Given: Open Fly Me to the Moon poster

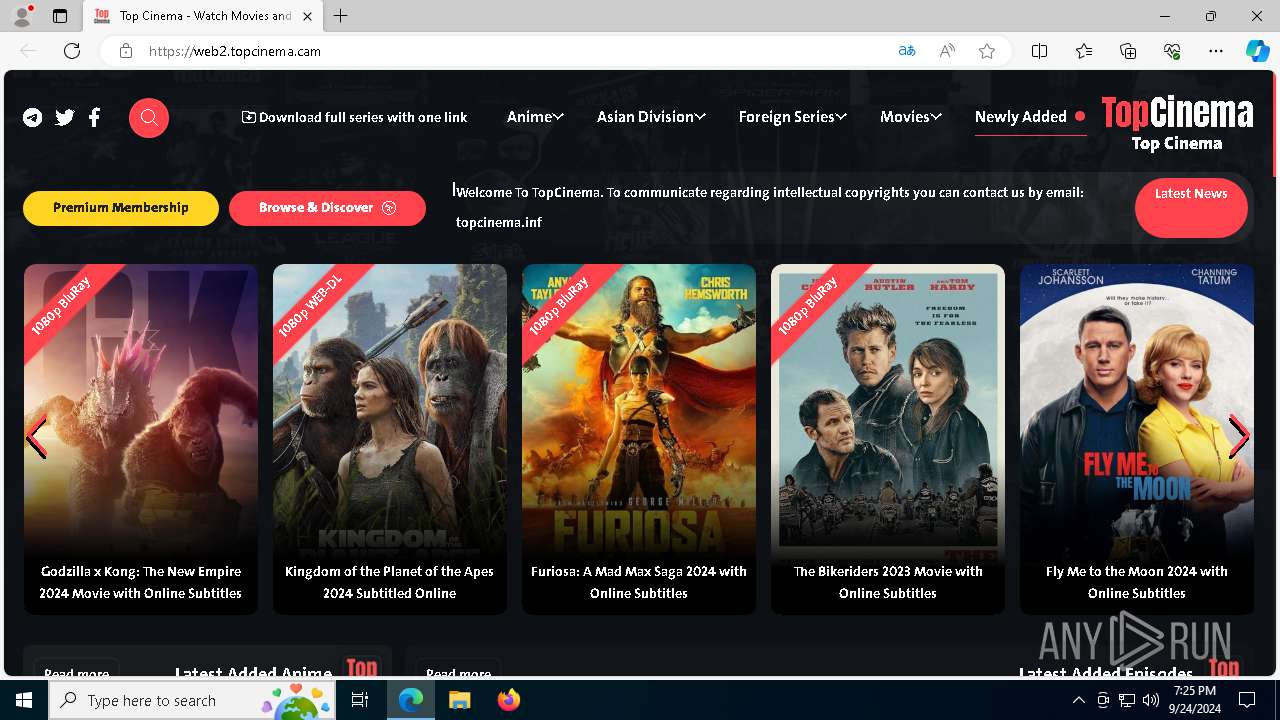Looking at the screenshot, I should tap(1137, 439).
